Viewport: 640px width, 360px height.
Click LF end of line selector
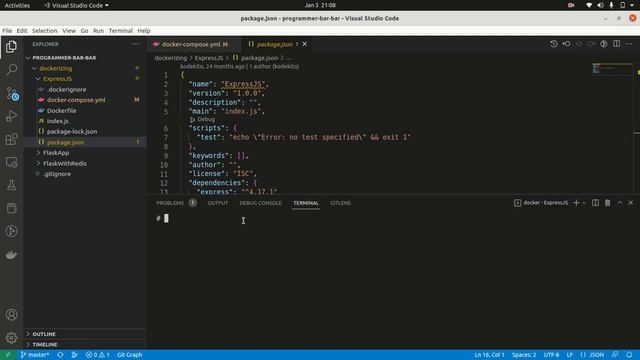coord(569,355)
